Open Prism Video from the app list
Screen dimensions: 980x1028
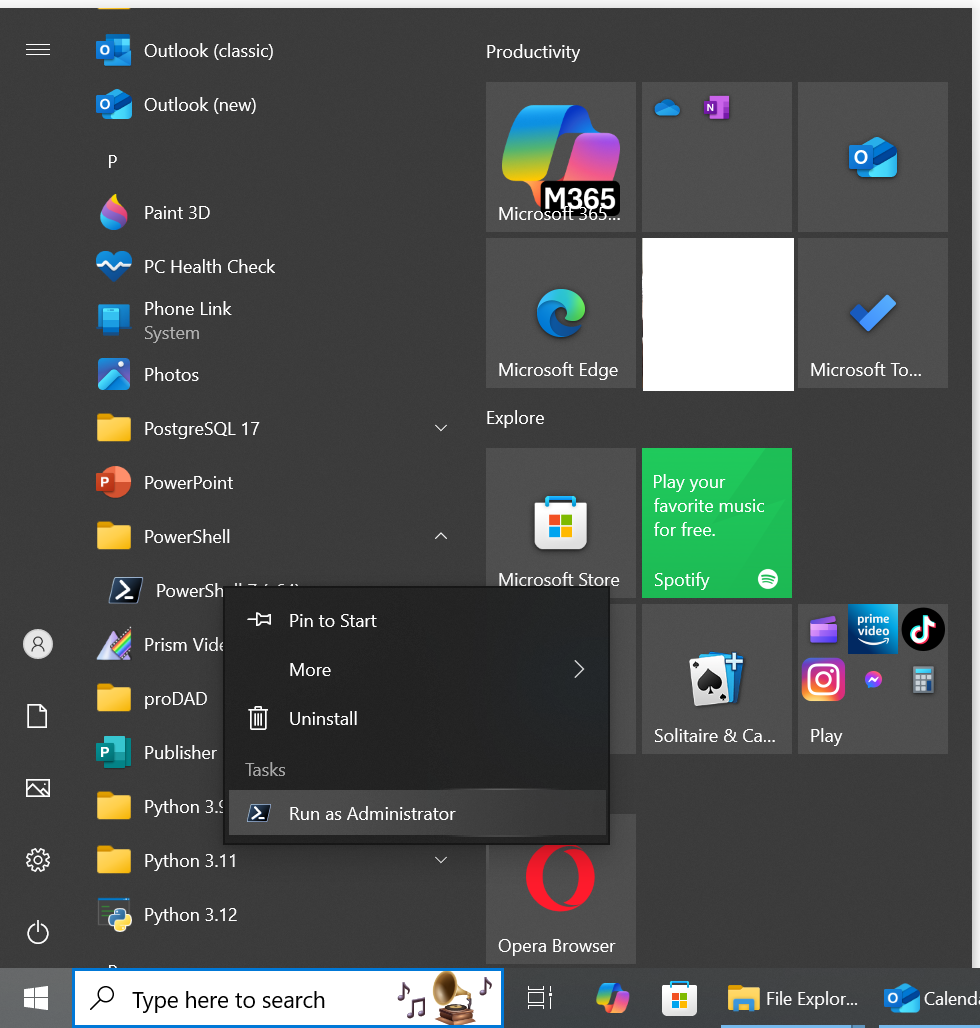159,645
